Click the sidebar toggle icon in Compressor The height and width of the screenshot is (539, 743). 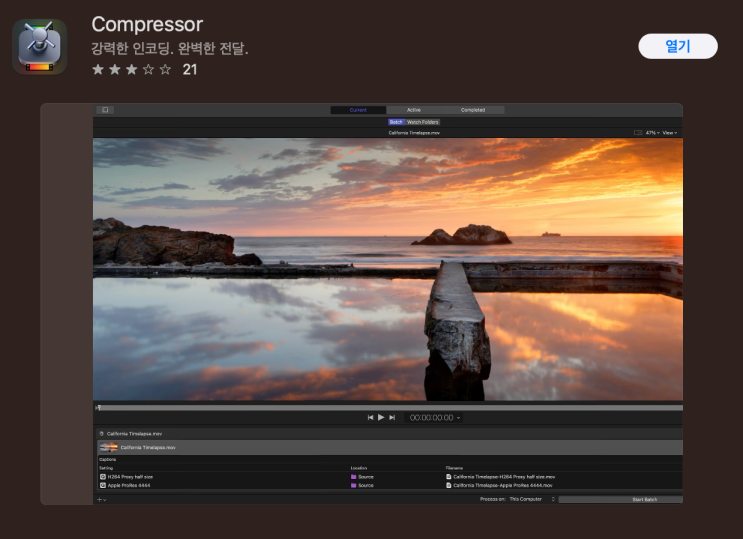pos(105,110)
